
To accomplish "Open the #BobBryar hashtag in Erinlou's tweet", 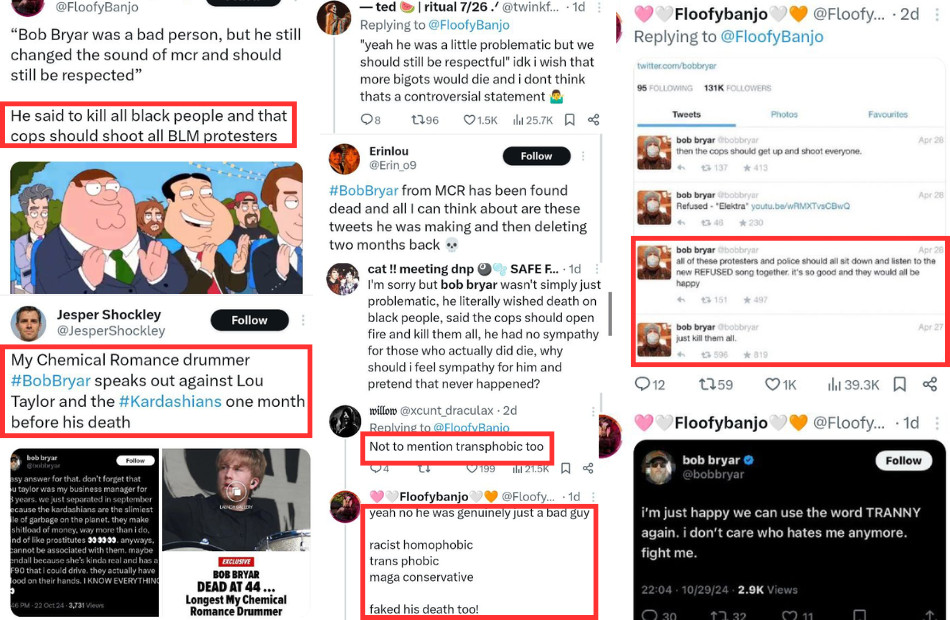I will tap(364, 190).
